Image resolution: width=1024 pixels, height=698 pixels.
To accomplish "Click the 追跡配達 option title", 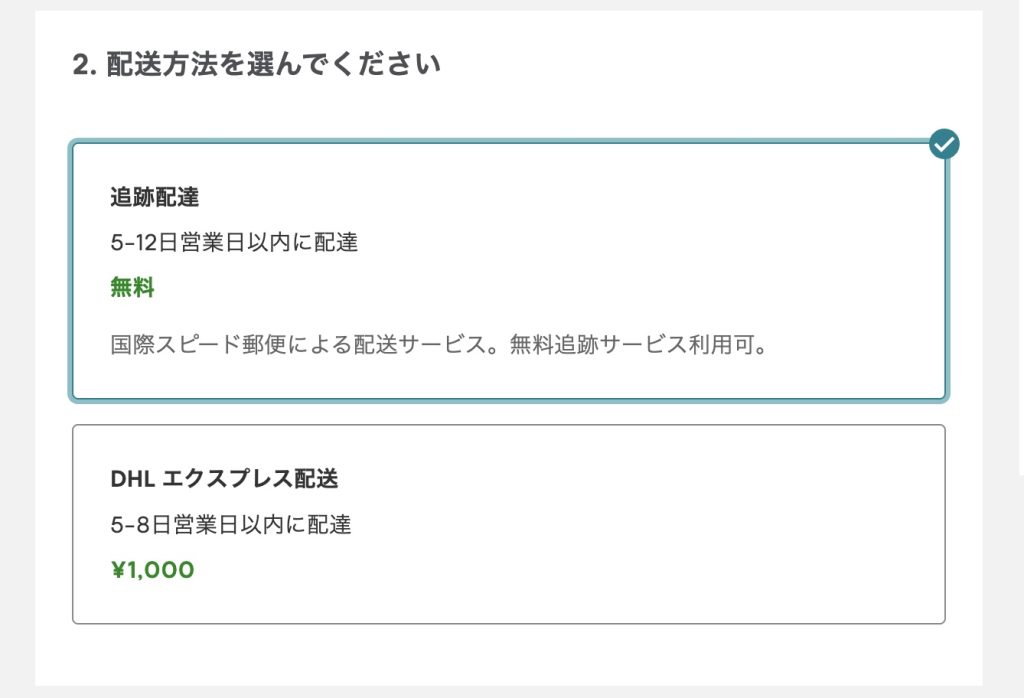I will coord(154,197).
